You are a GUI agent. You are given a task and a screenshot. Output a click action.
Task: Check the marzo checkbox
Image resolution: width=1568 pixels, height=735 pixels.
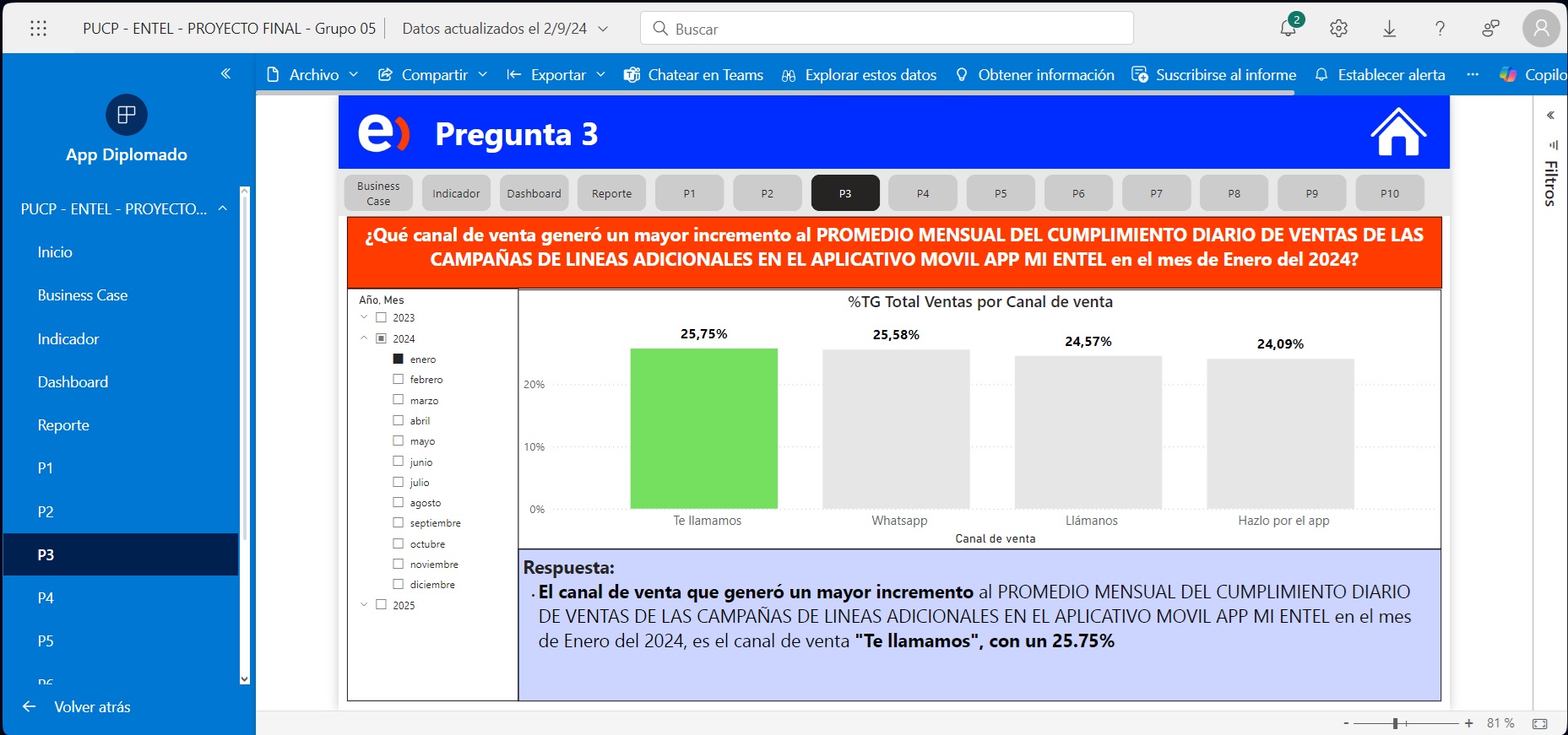click(398, 400)
